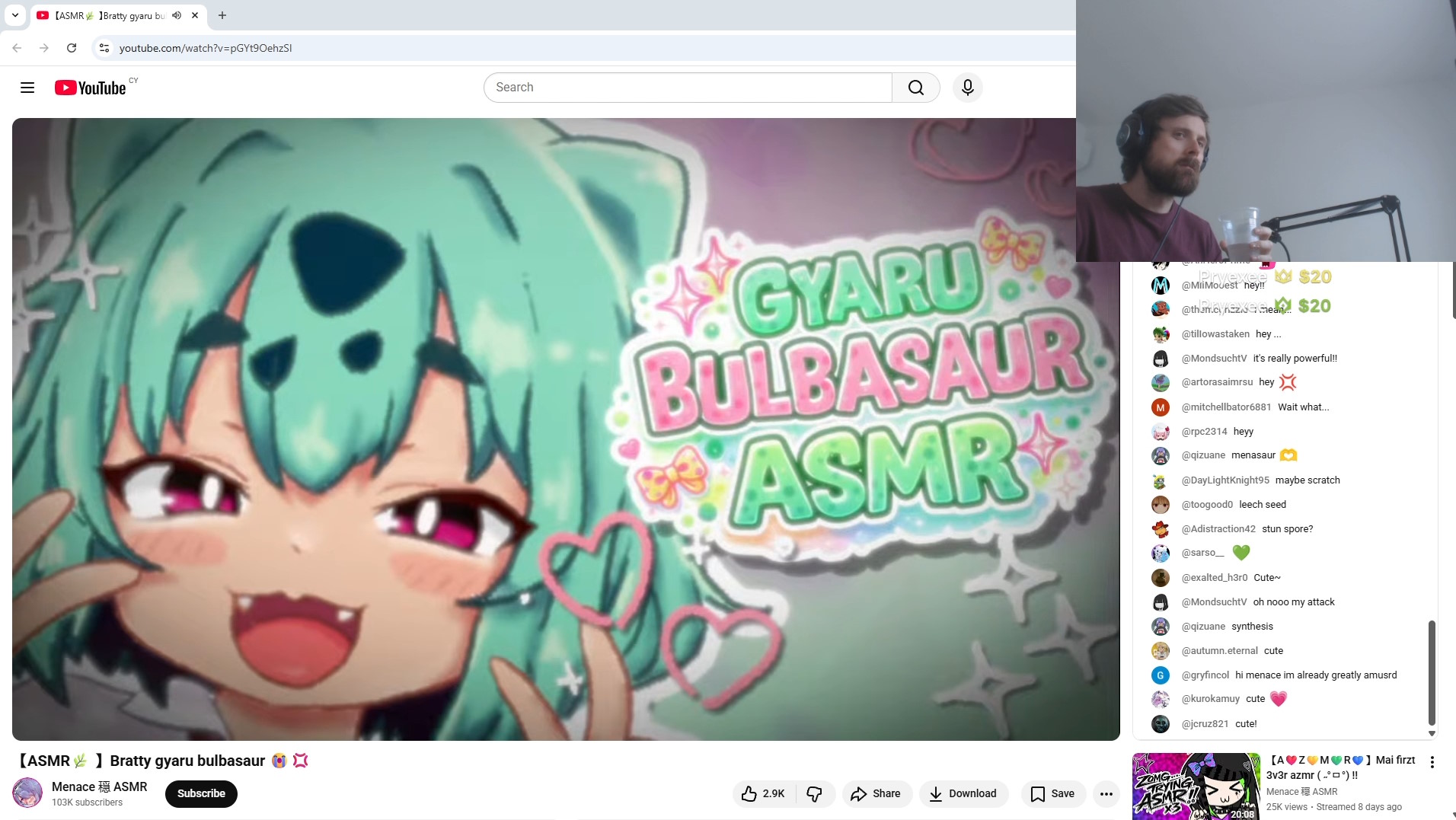
Task: Click @autumn.eternal chat username
Action: coord(1219,651)
